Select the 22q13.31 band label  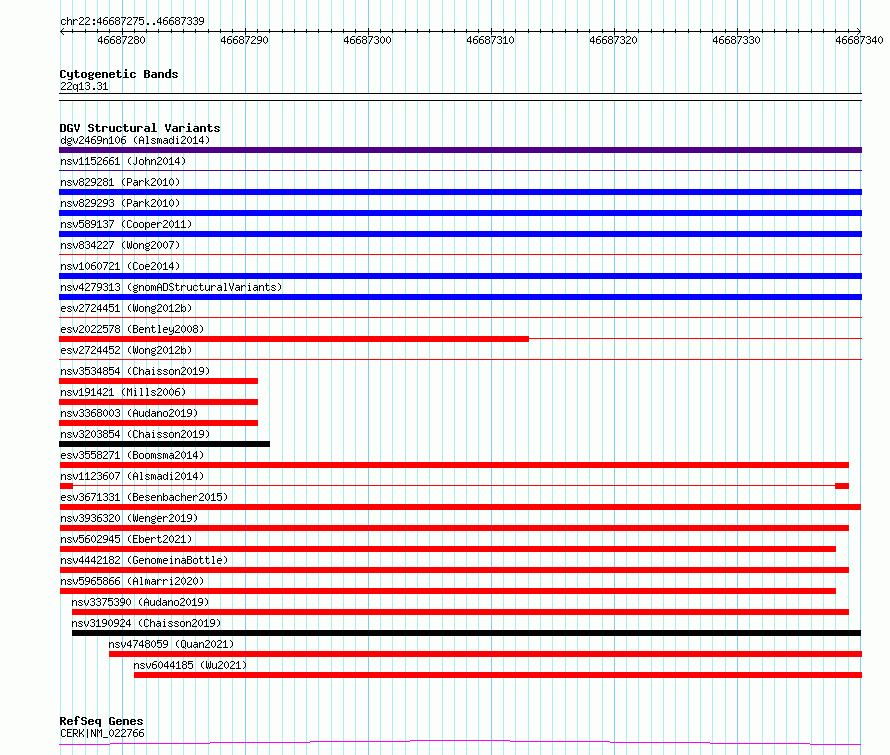pos(84,86)
